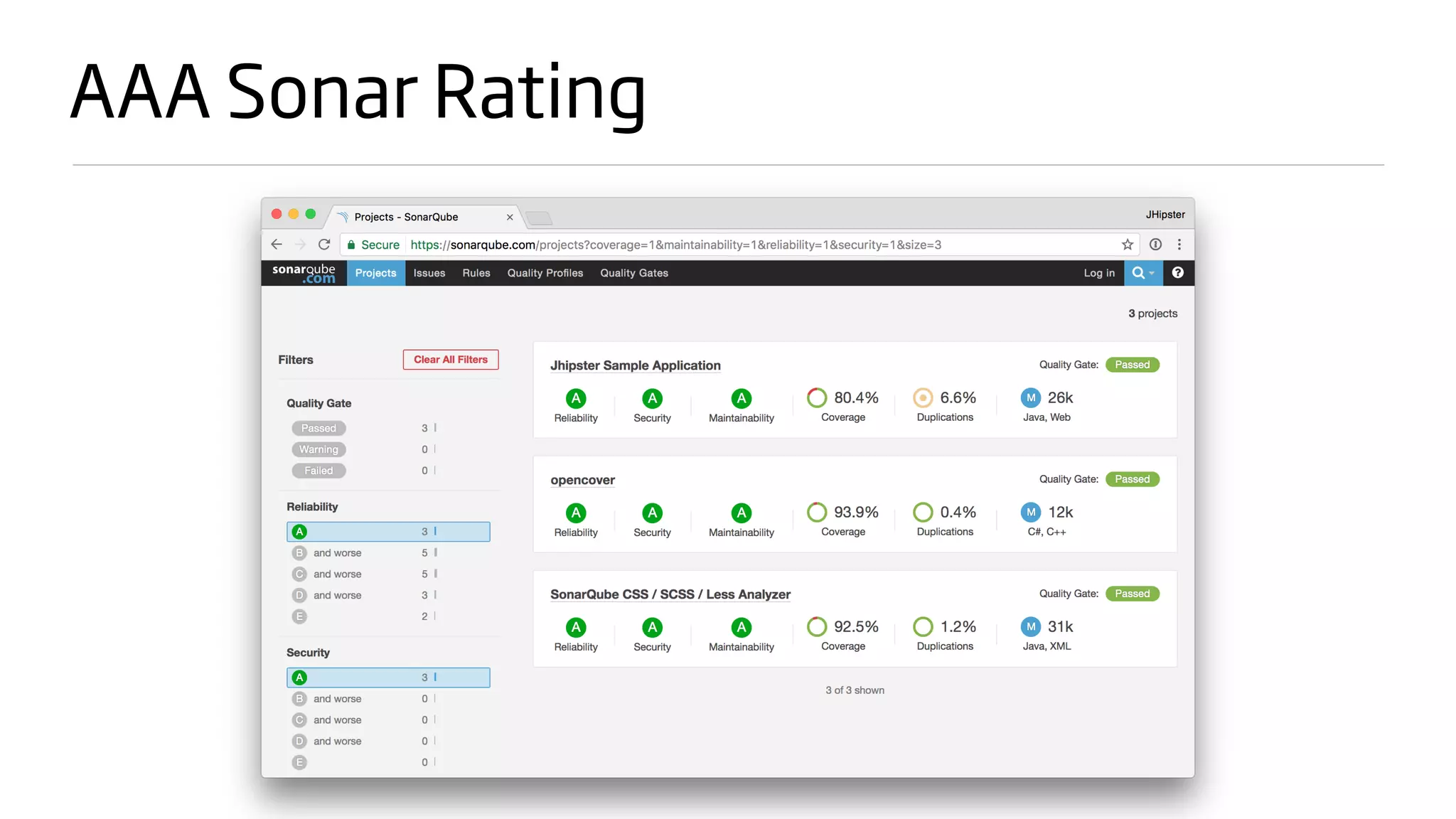
Task: Select Security D and worse filter
Action: point(388,742)
